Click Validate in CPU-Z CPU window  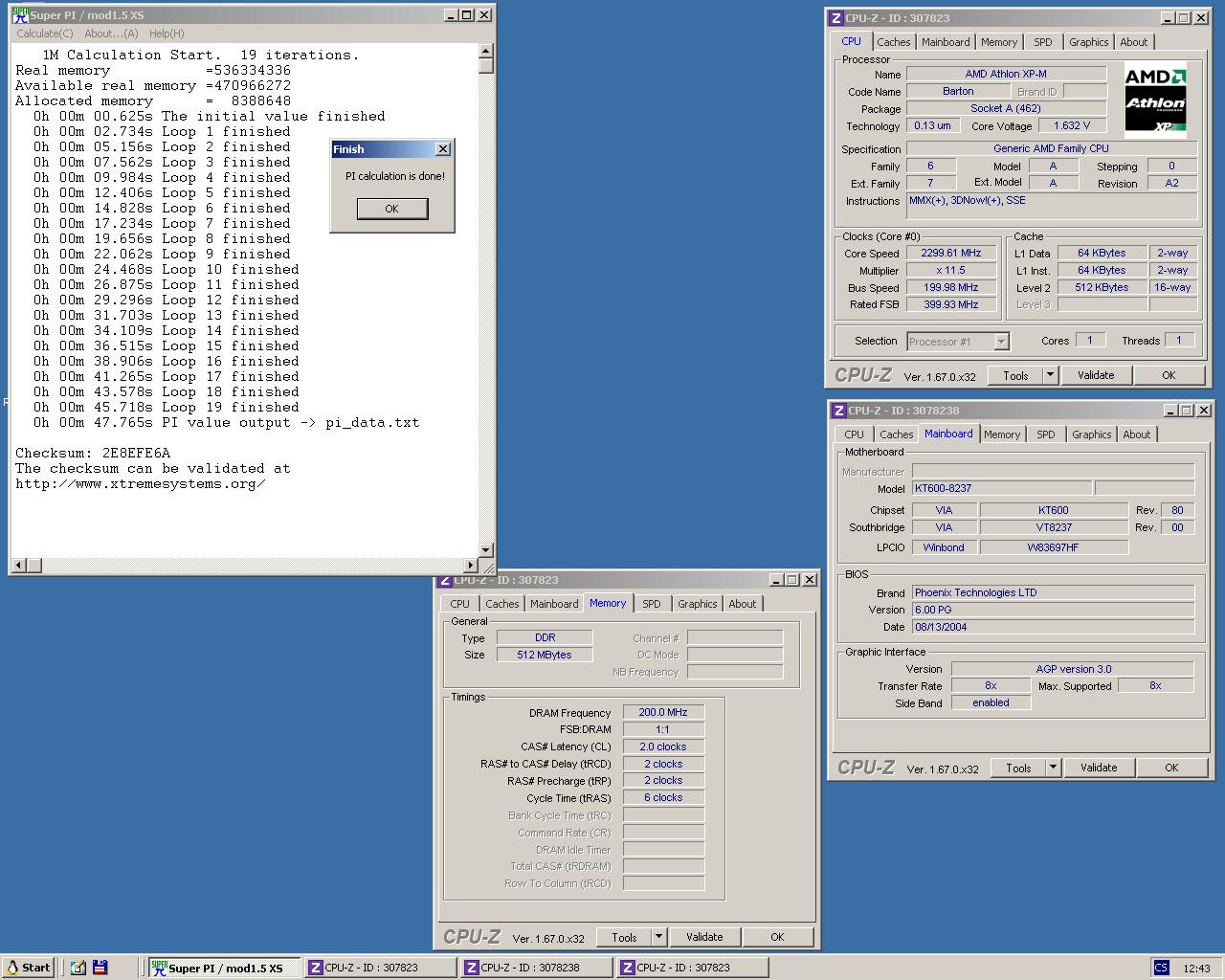click(x=1096, y=375)
